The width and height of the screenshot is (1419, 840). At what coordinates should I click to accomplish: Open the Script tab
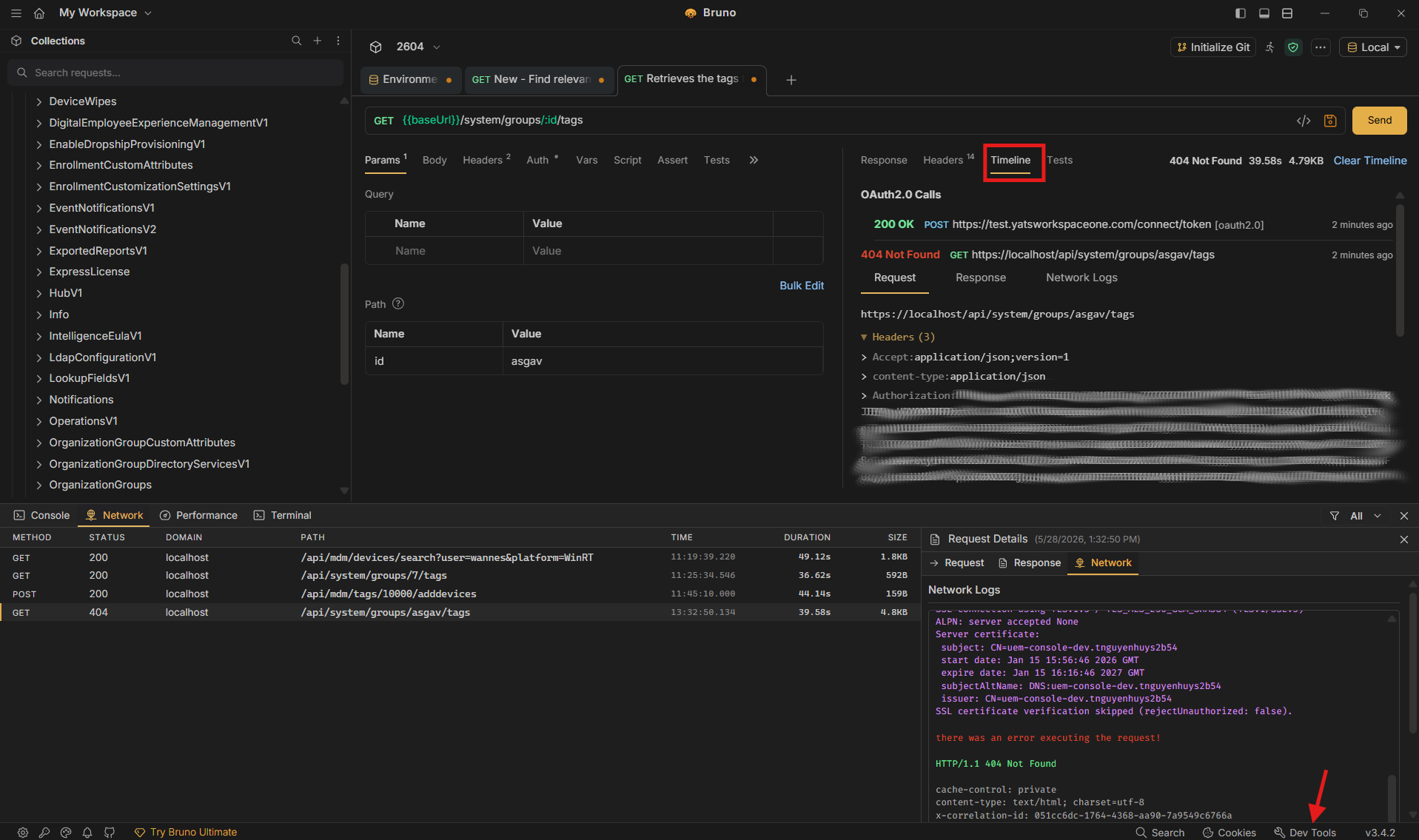point(628,160)
